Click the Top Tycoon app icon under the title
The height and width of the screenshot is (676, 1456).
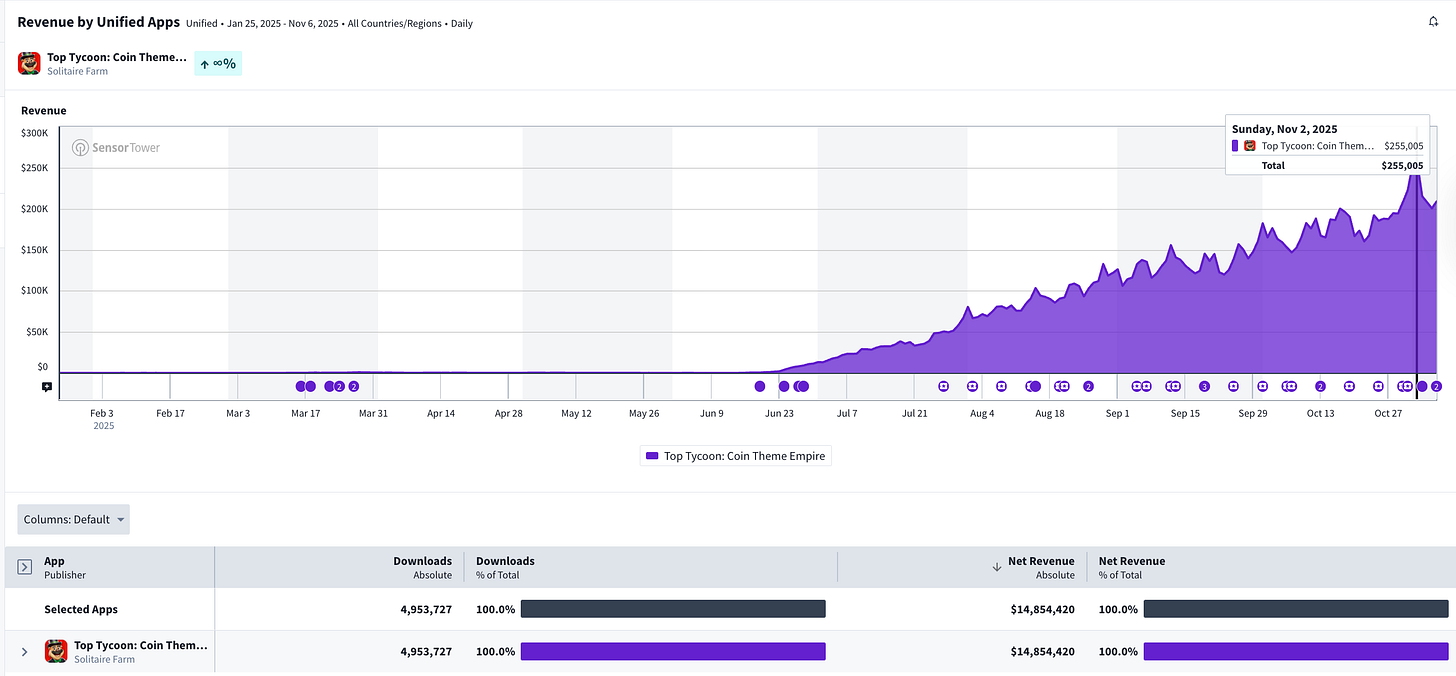[x=29, y=63]
